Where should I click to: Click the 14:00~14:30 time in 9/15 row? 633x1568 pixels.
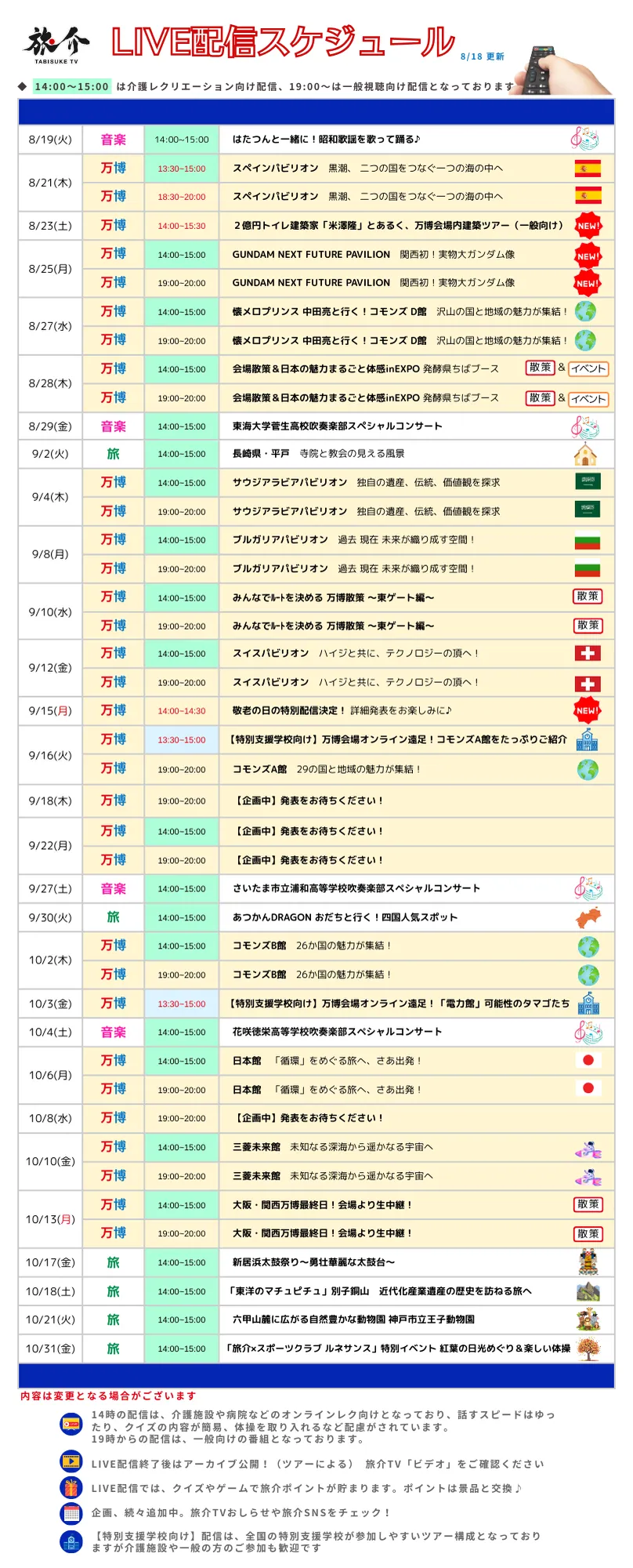click(x=182, y=711)
